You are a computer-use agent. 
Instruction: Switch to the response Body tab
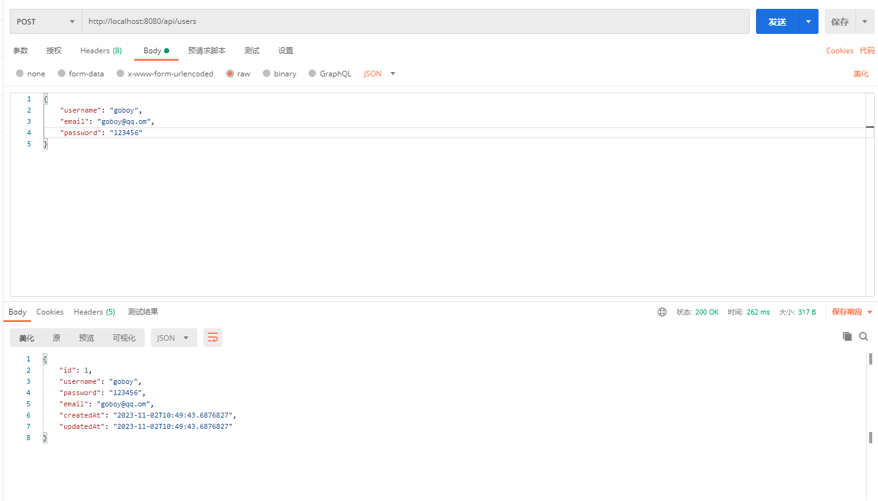(x=17, y=312)
